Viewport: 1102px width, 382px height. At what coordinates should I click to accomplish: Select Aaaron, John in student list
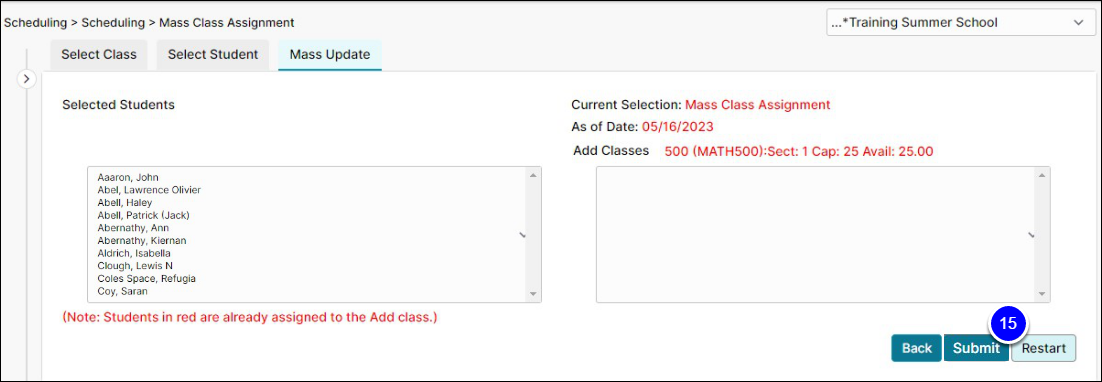(129, 177)
